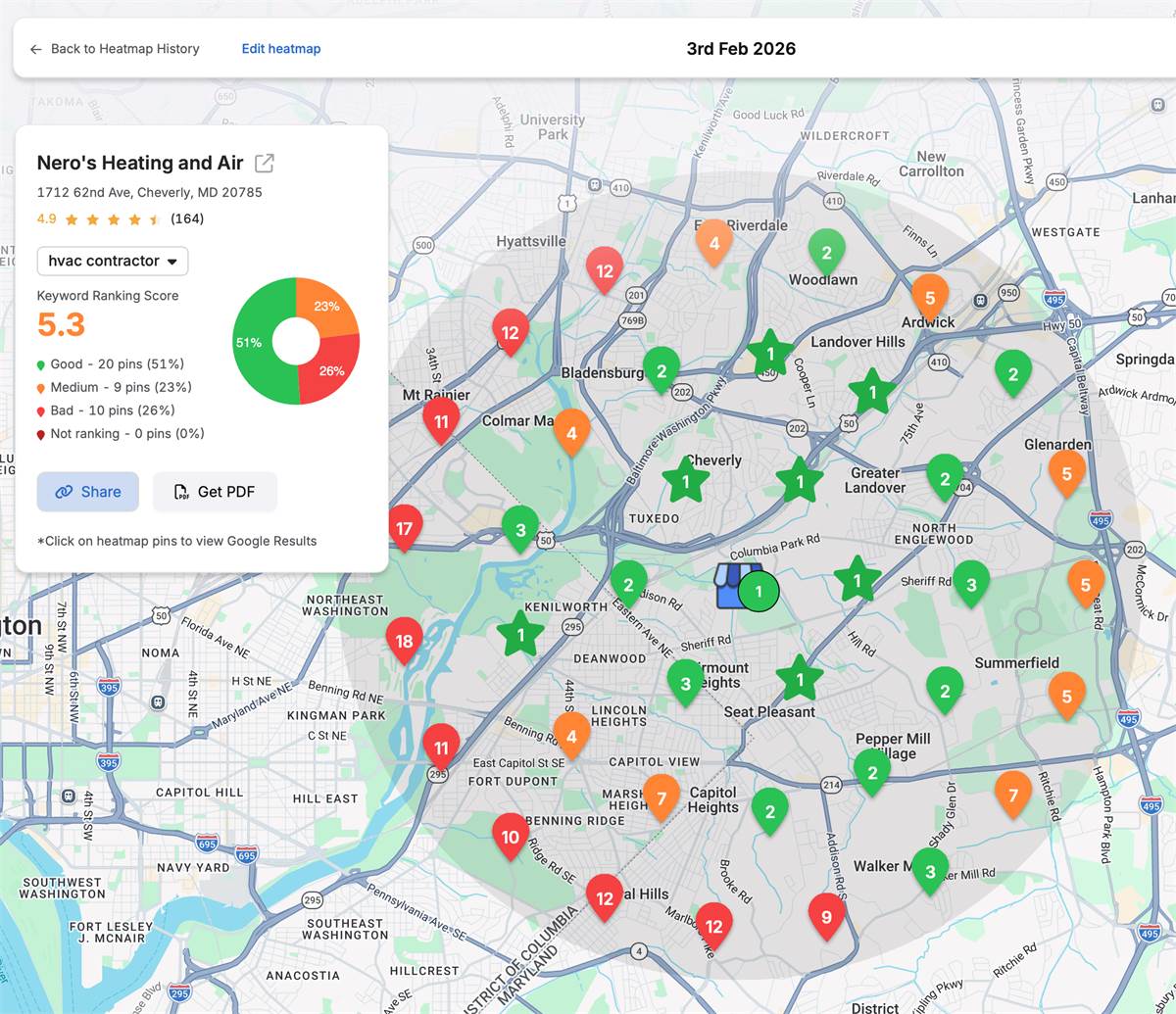
Task: Click green star pin near Cooper Ln
Action: coord(770,354)
